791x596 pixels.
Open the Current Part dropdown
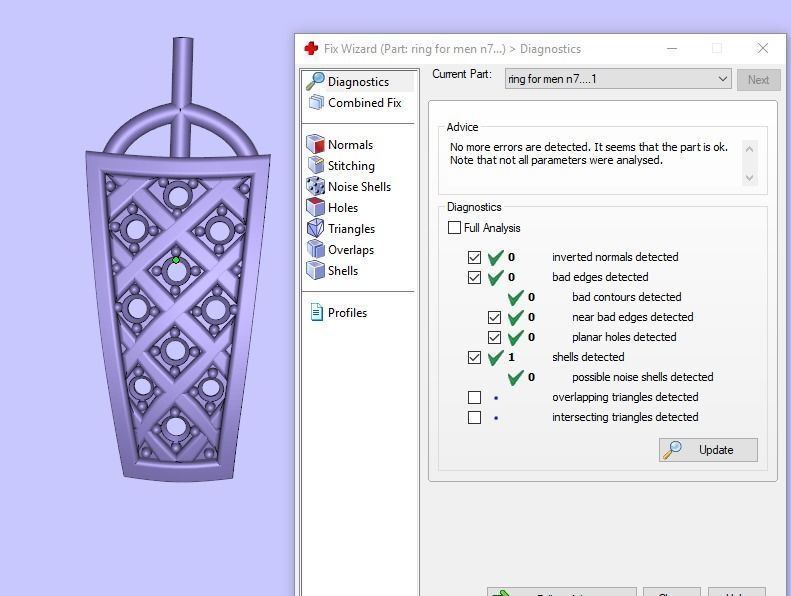click(618, 79)
